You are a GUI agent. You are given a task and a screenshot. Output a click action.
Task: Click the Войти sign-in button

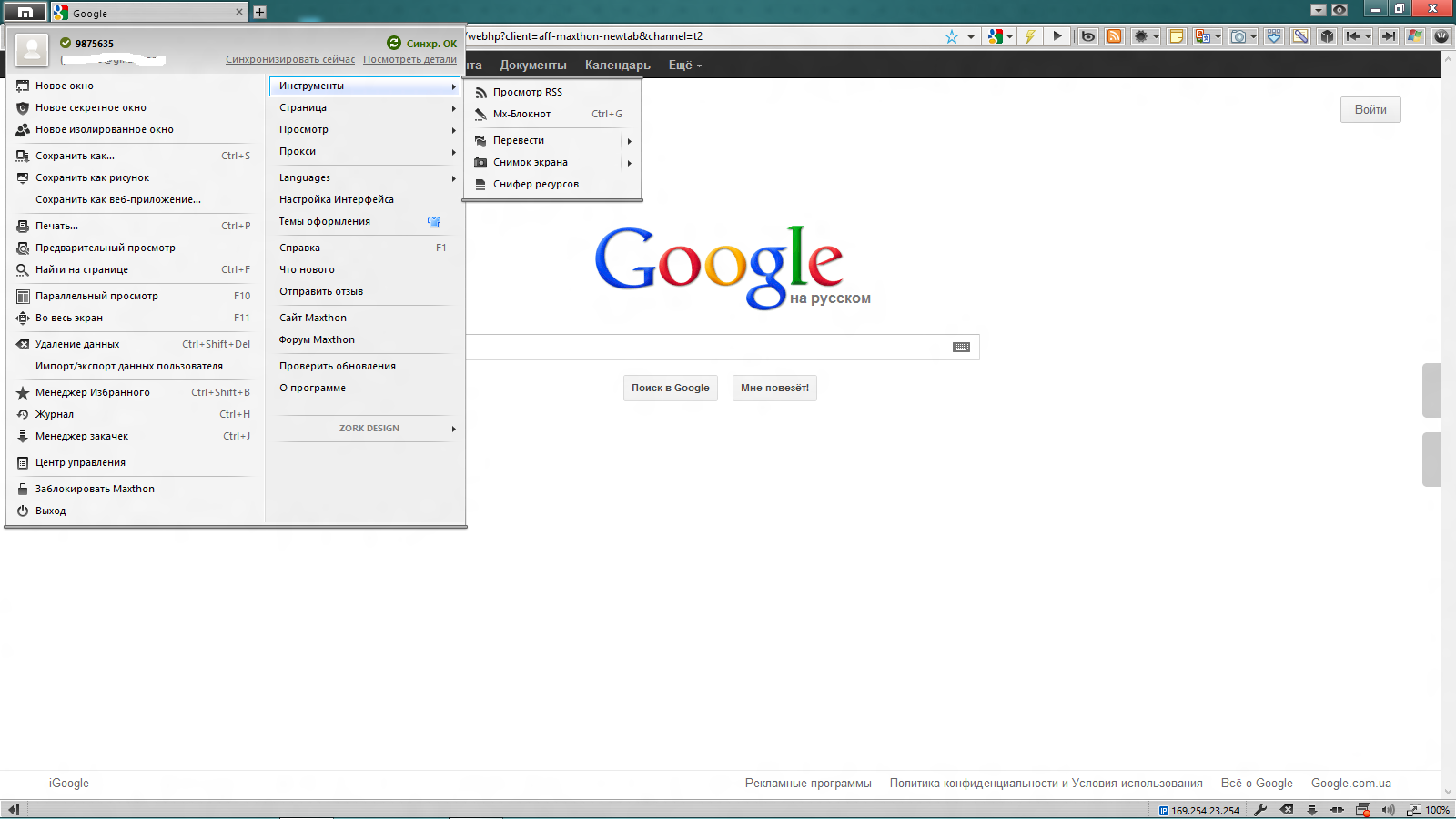[1370, 109]
